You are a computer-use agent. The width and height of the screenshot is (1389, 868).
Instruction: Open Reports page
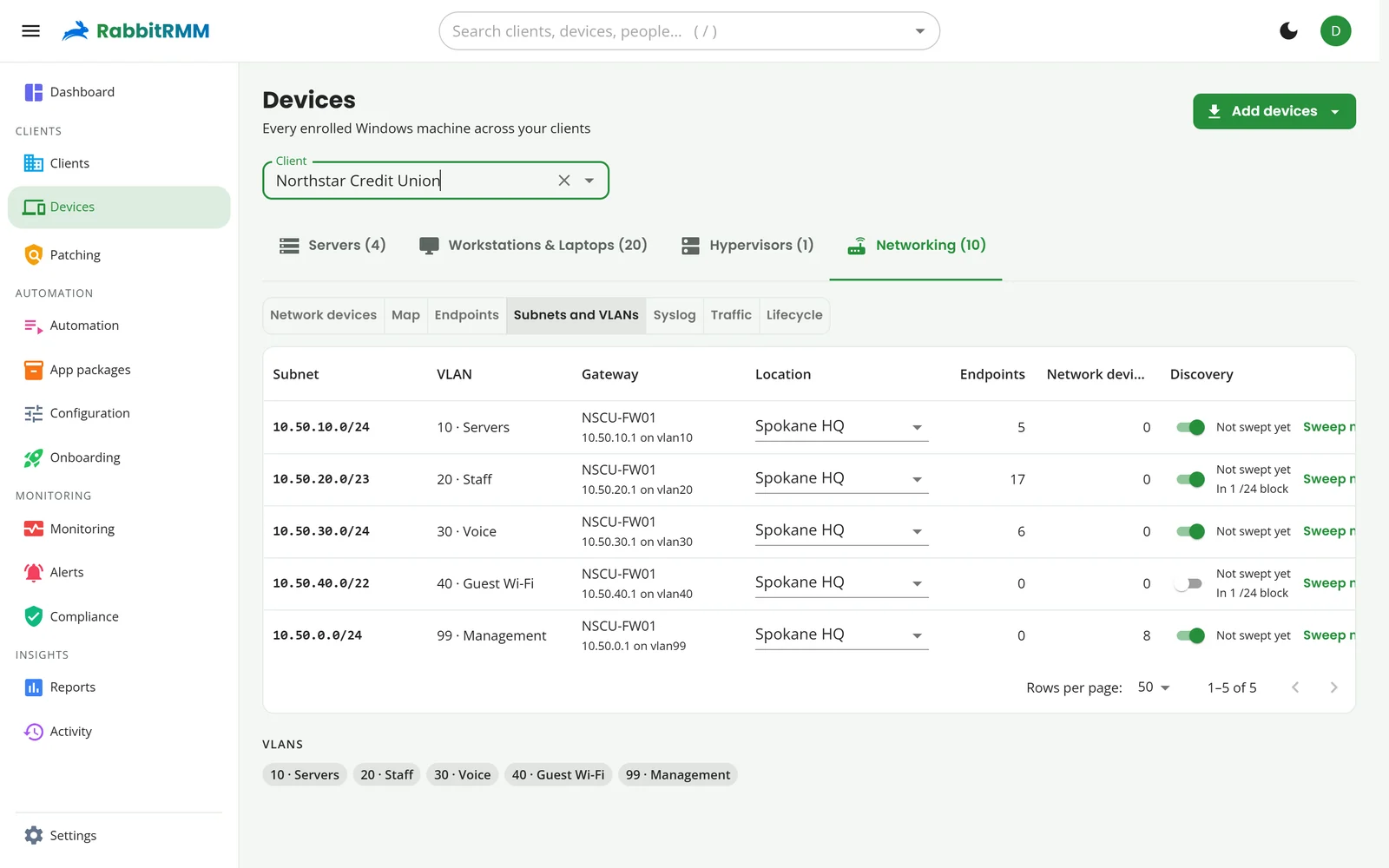(119, 687)
